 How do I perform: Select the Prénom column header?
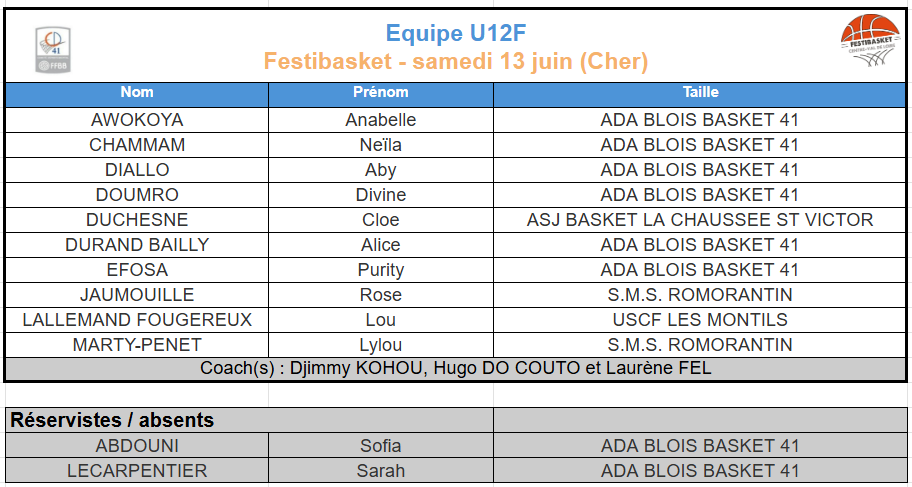[381, 95]
